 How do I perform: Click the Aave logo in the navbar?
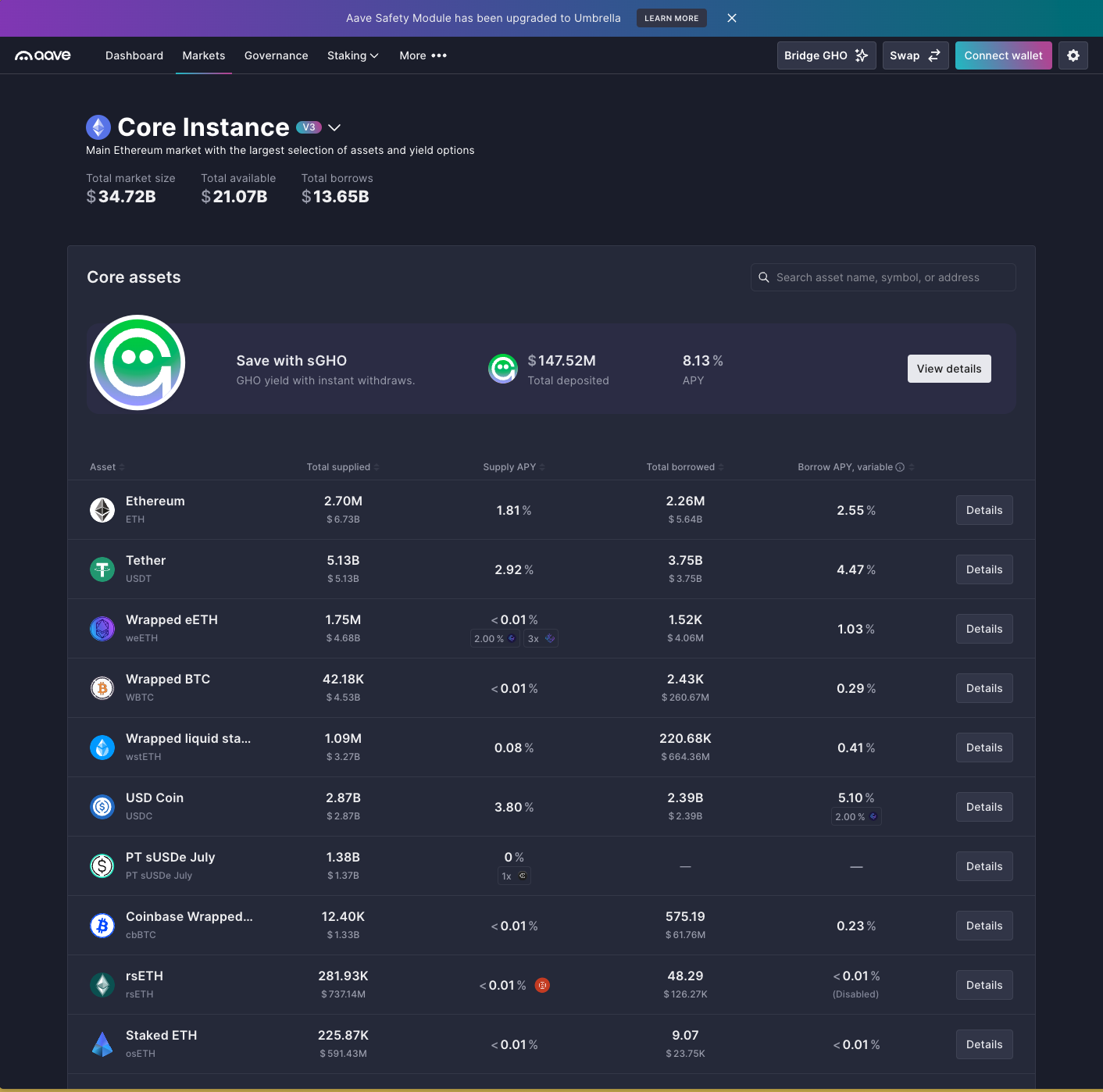click(x=43, y=55)
